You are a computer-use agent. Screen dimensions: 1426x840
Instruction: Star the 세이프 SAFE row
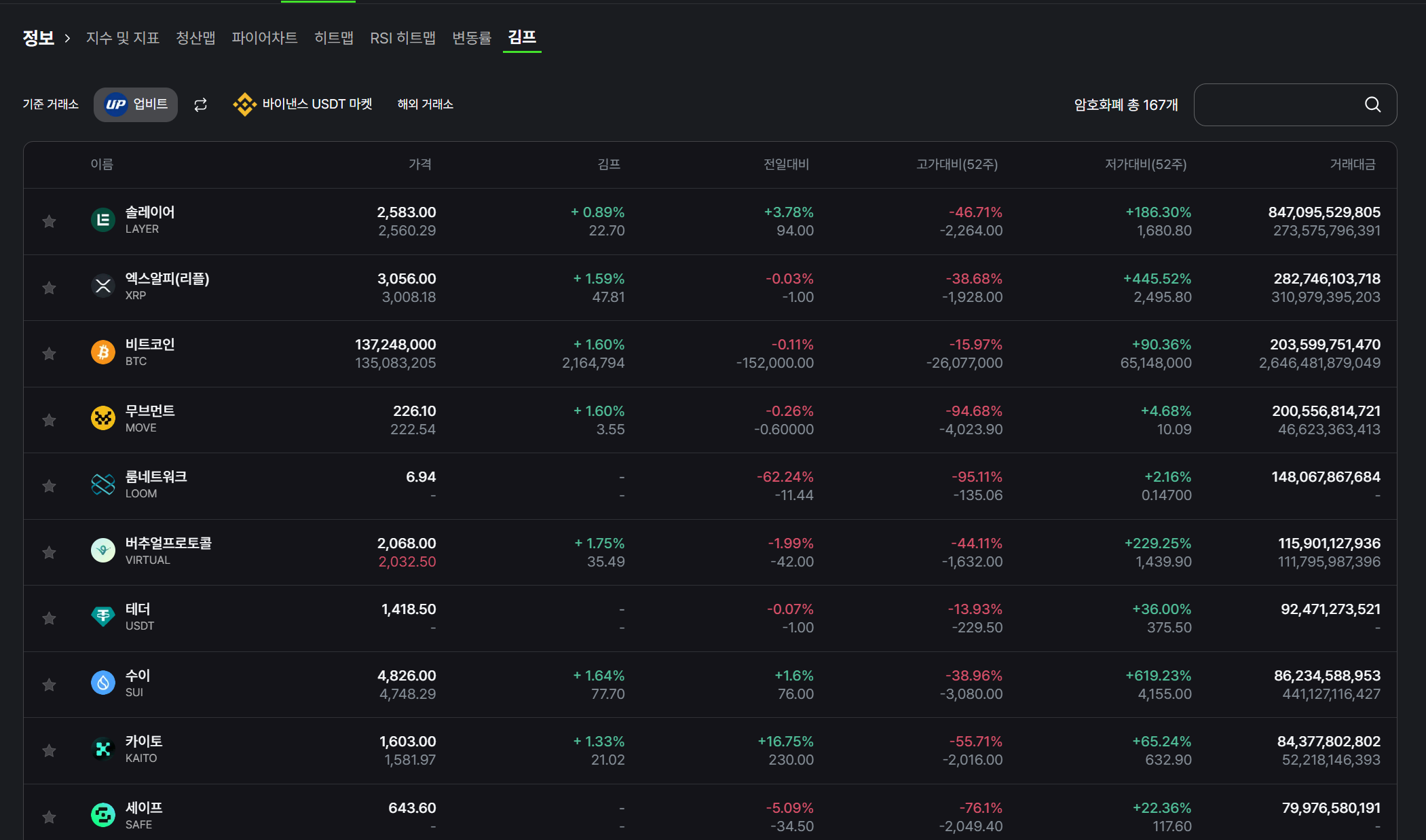tap(49, 817)
